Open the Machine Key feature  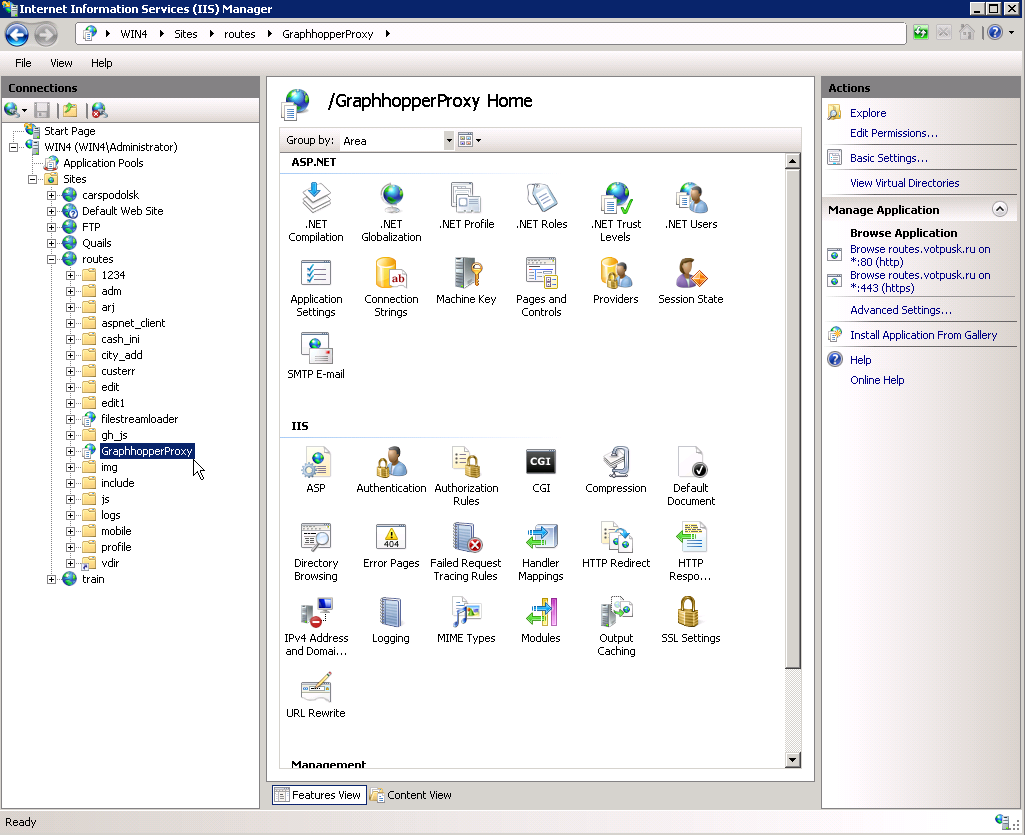(x=466, y=281)
